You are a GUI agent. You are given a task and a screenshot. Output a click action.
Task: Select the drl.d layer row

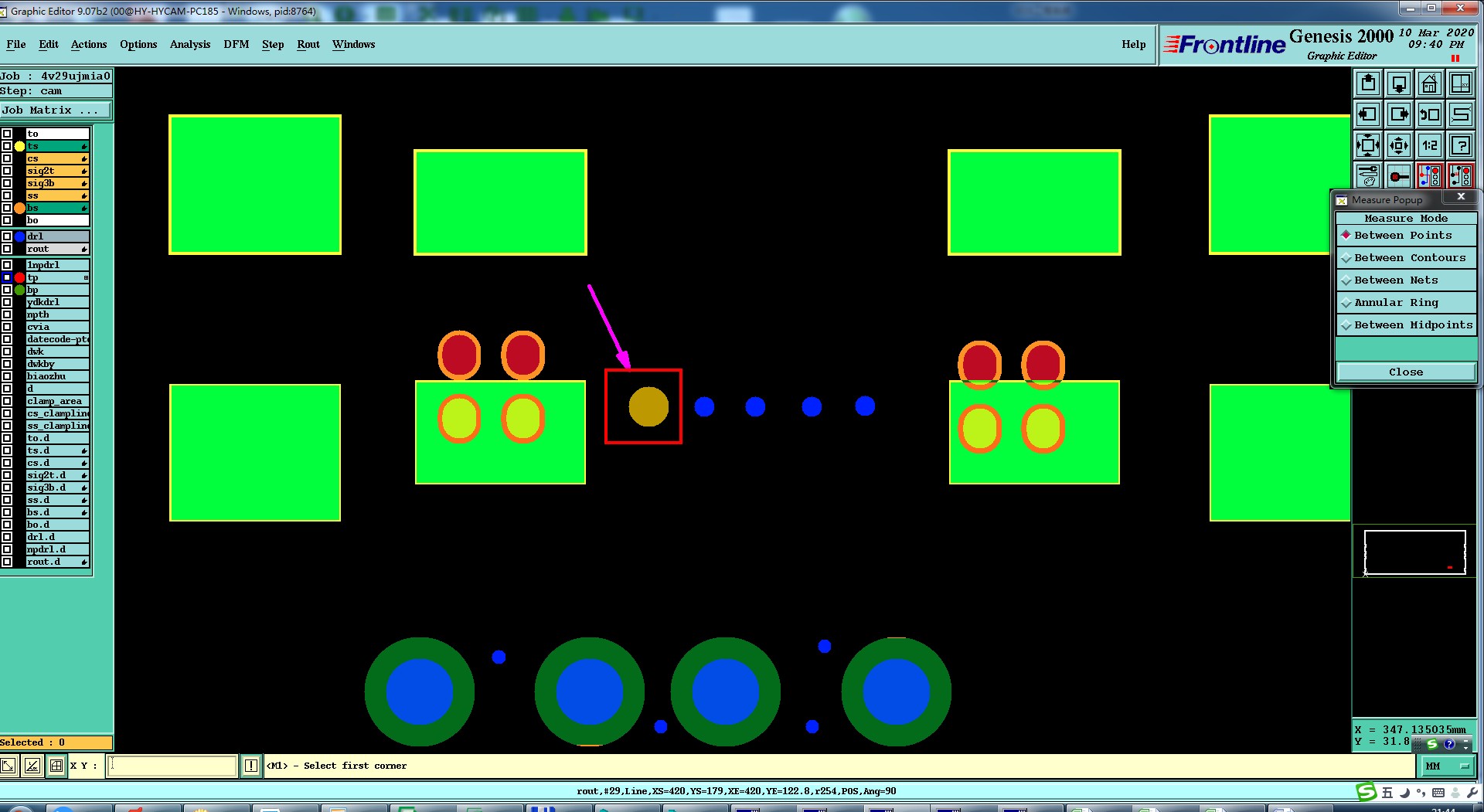click(x=58, y=537)
